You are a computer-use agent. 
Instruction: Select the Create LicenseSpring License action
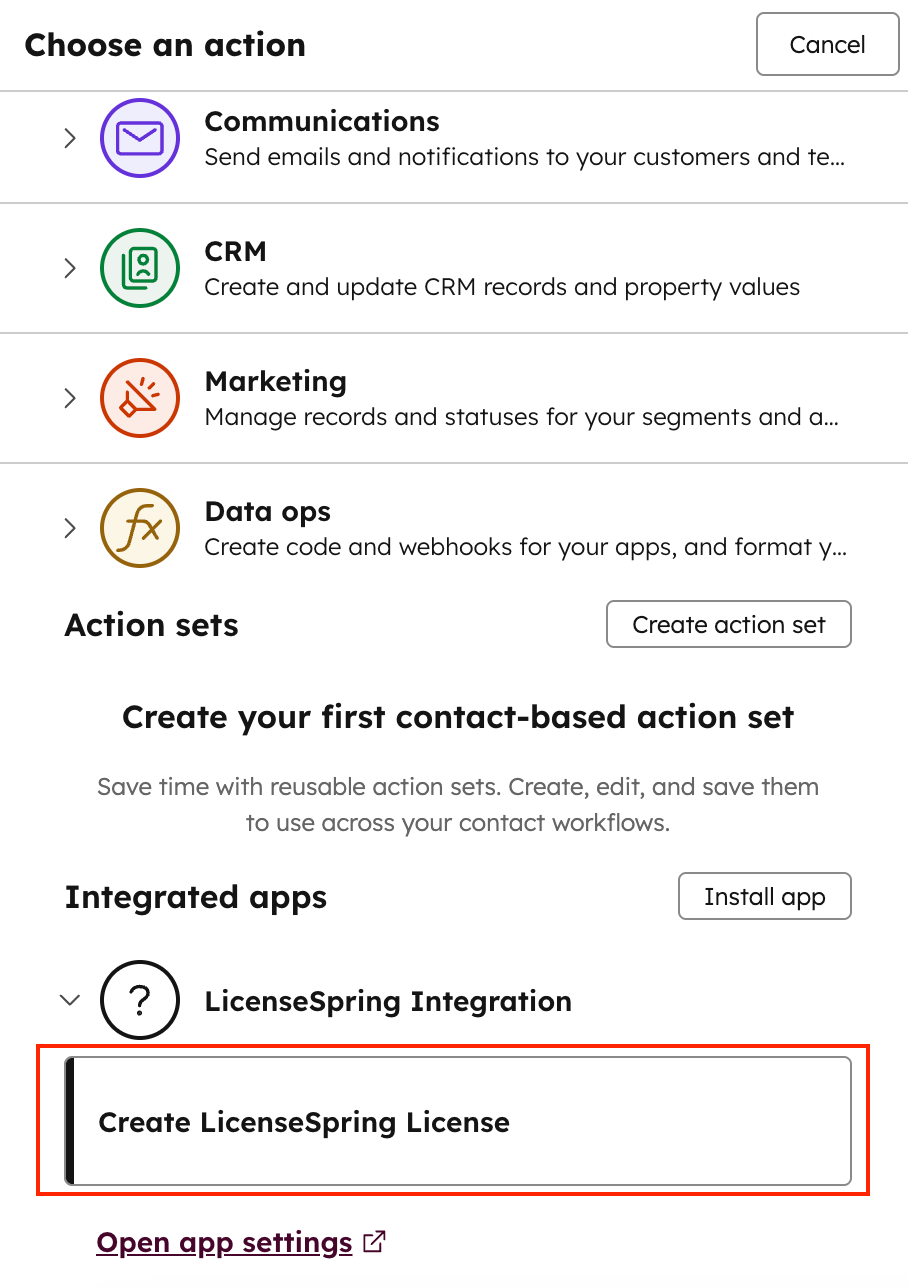point(458,1122)
